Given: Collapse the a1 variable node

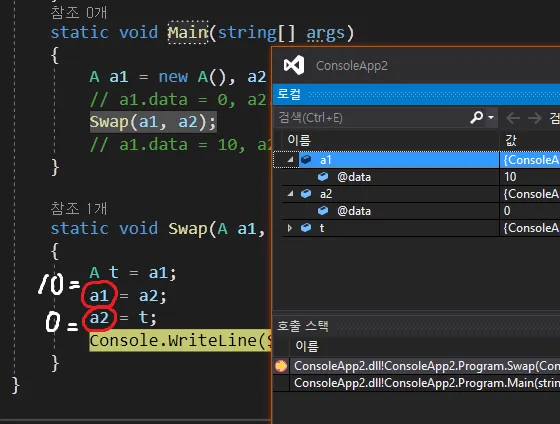Looking at the screenshot, I should point(291,159).
